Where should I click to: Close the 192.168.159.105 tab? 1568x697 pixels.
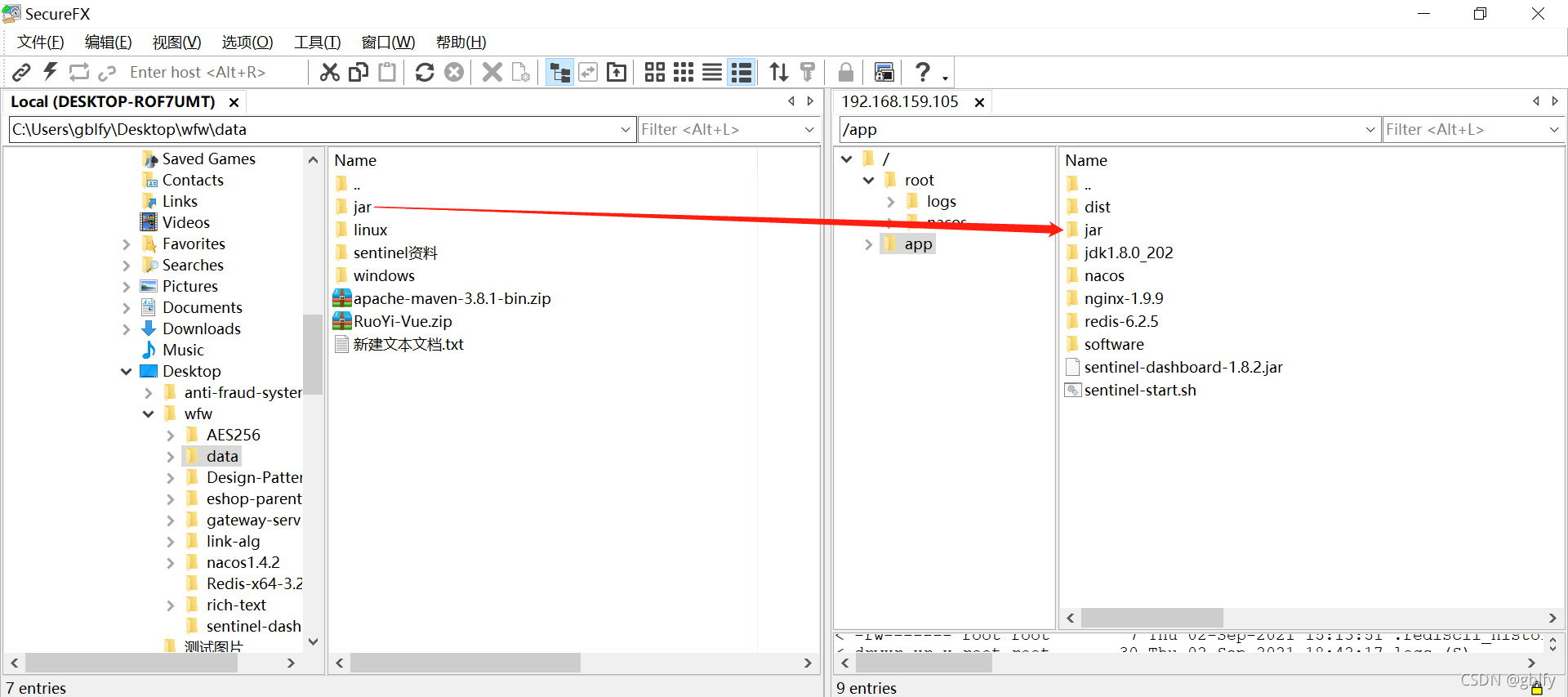tap(979, 103)
